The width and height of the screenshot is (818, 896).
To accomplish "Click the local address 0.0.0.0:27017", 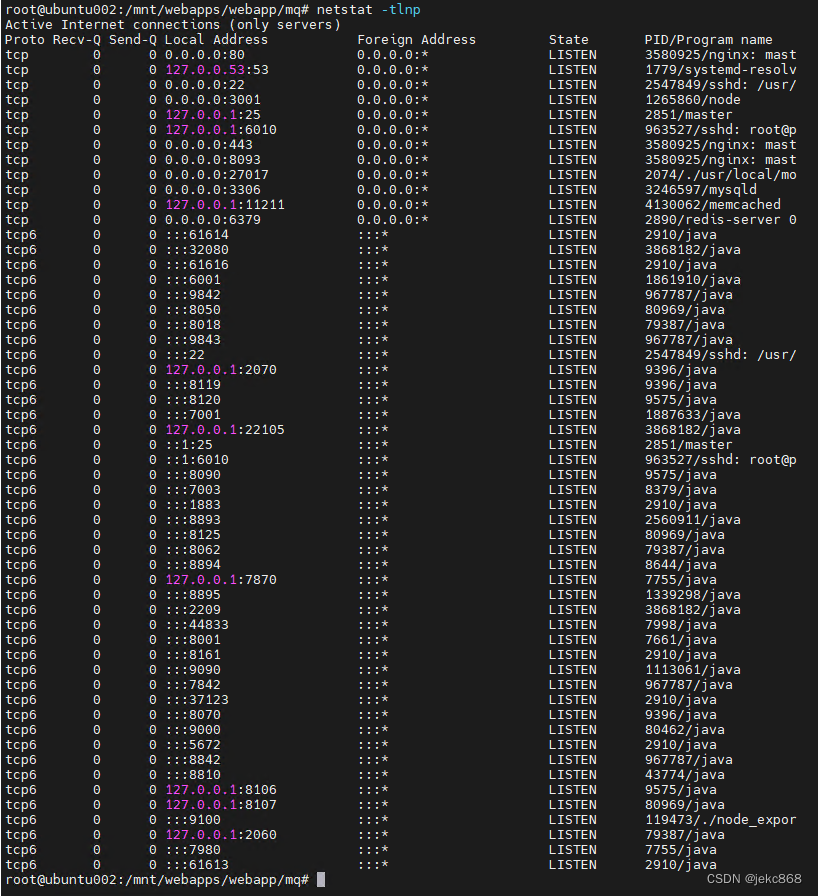I will pyautogui.click(x=217, y=175).
